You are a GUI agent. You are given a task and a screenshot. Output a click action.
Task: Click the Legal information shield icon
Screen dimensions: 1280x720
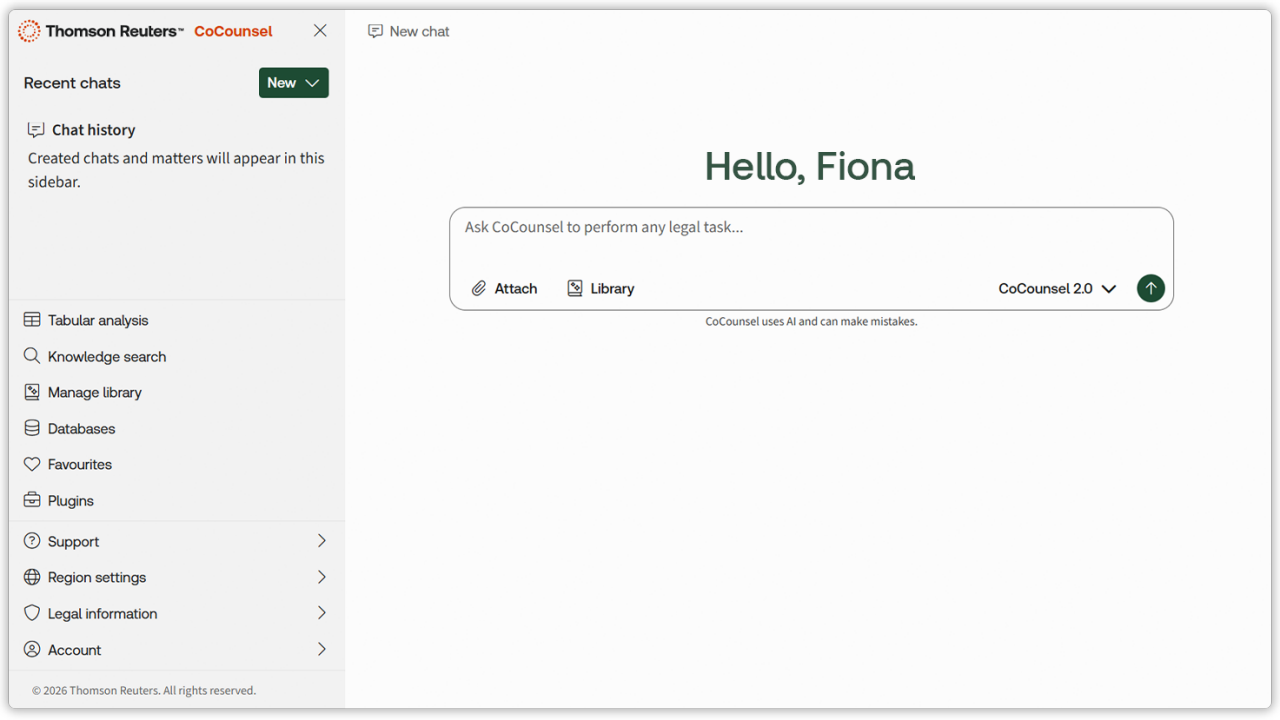coord(32,613)
